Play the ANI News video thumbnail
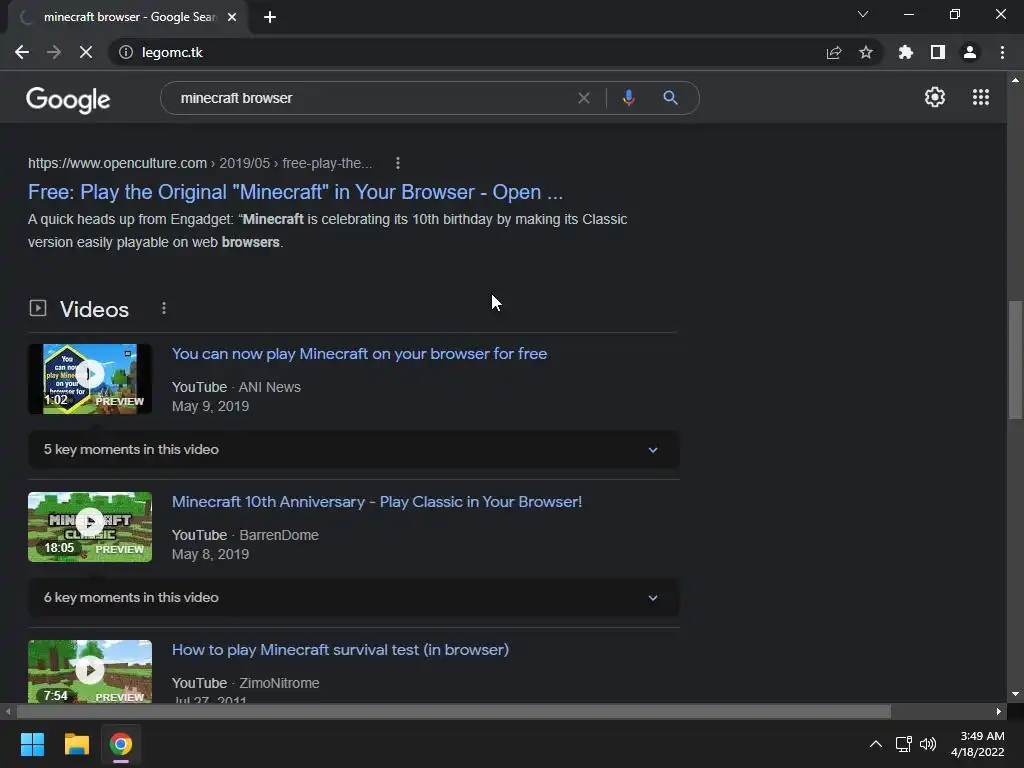The image size is (1024, 768). (x=90, y=379)
